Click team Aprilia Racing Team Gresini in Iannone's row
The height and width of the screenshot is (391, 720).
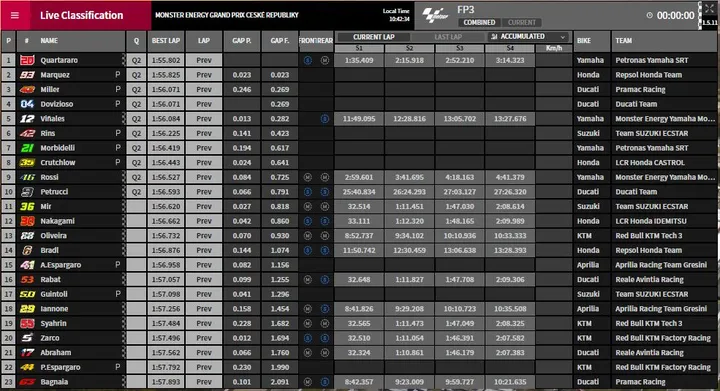tap(661, 309)
